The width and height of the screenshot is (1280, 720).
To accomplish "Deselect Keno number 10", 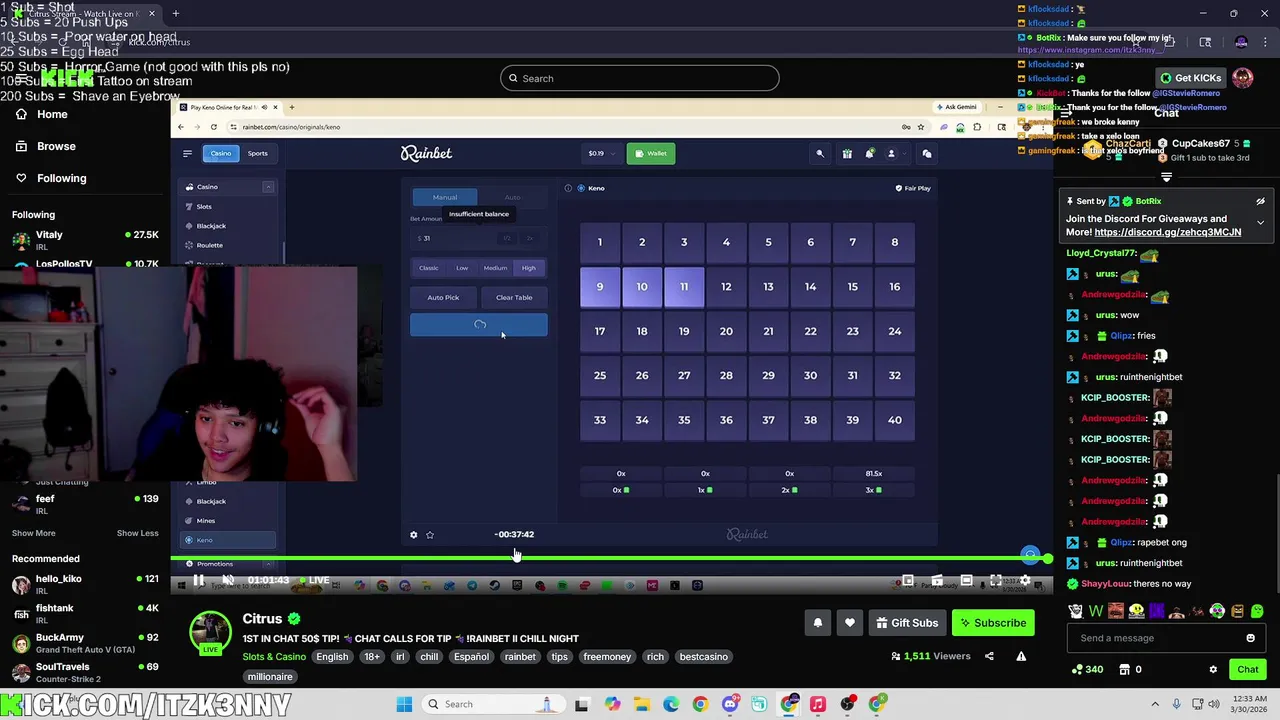I will (x=642, y=287).
